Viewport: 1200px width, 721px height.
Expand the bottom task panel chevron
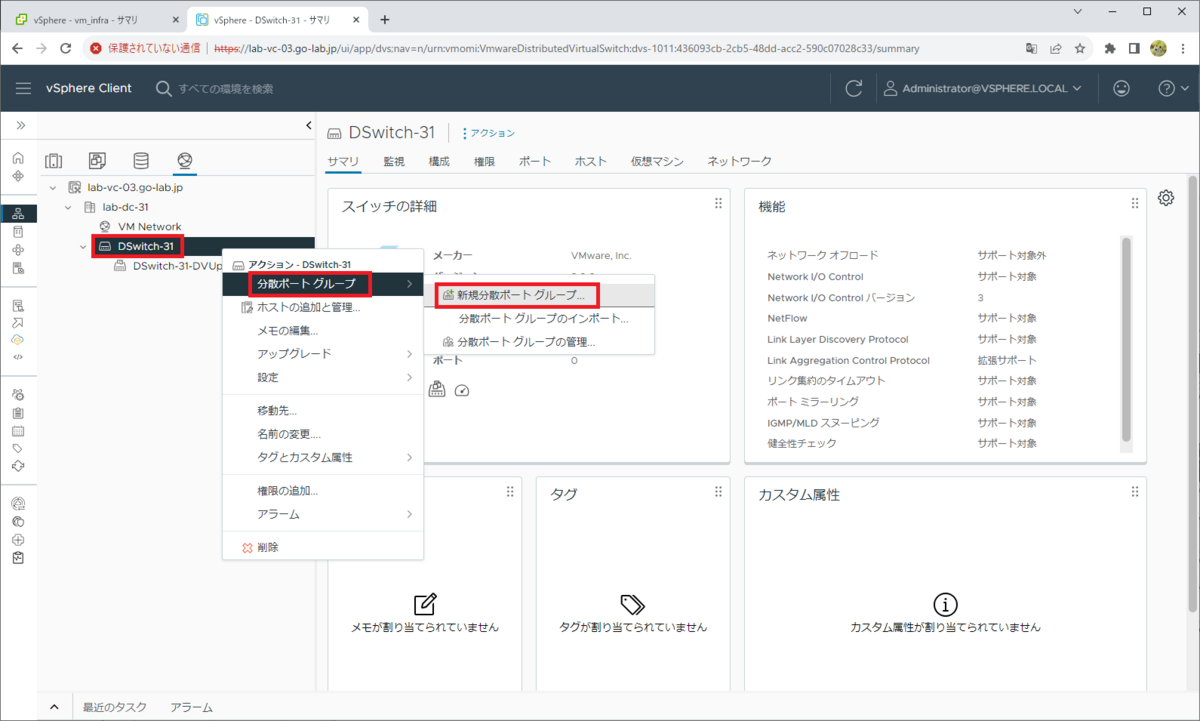pos(54,707)
